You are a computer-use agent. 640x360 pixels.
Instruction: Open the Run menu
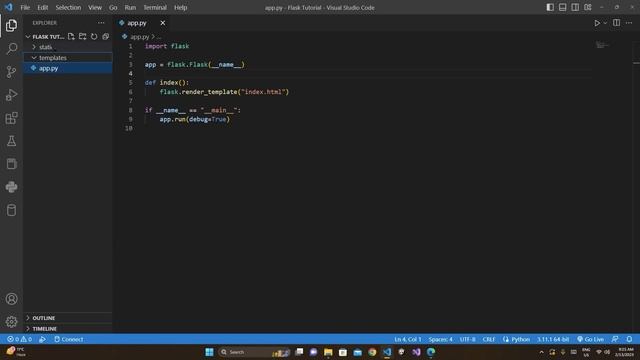point(130,7)
